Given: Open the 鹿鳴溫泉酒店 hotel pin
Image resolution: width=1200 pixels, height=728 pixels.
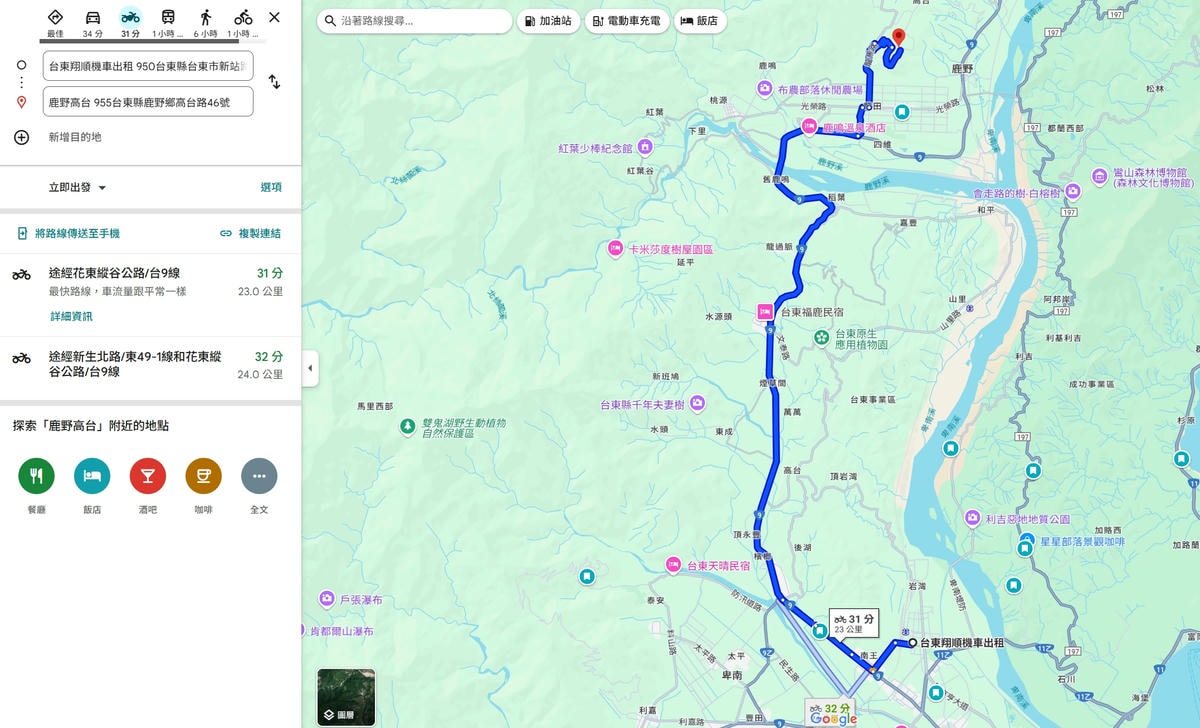Looking at the screenshot, I should 809,127.
